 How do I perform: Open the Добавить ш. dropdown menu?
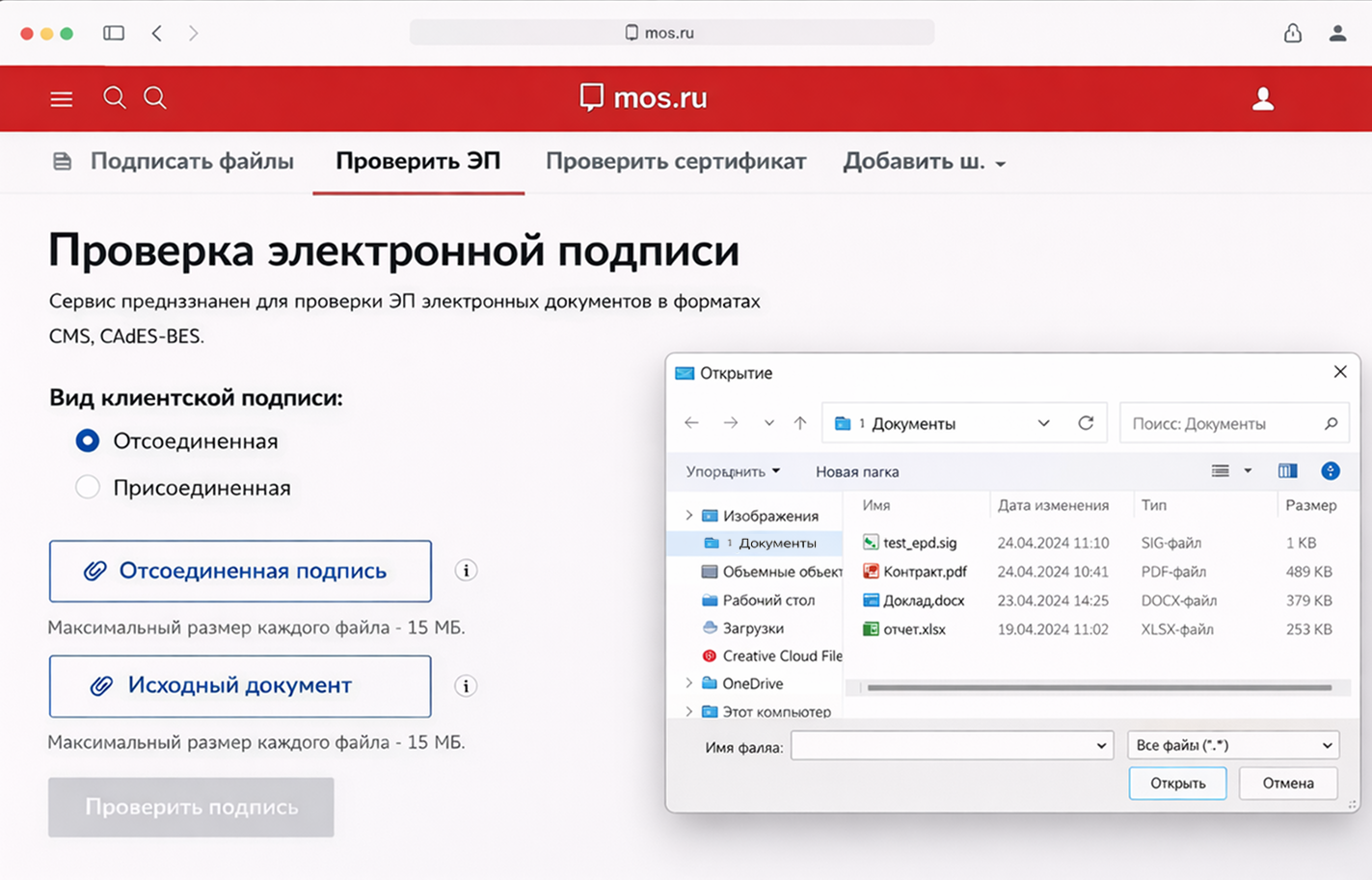pos(924,161)
